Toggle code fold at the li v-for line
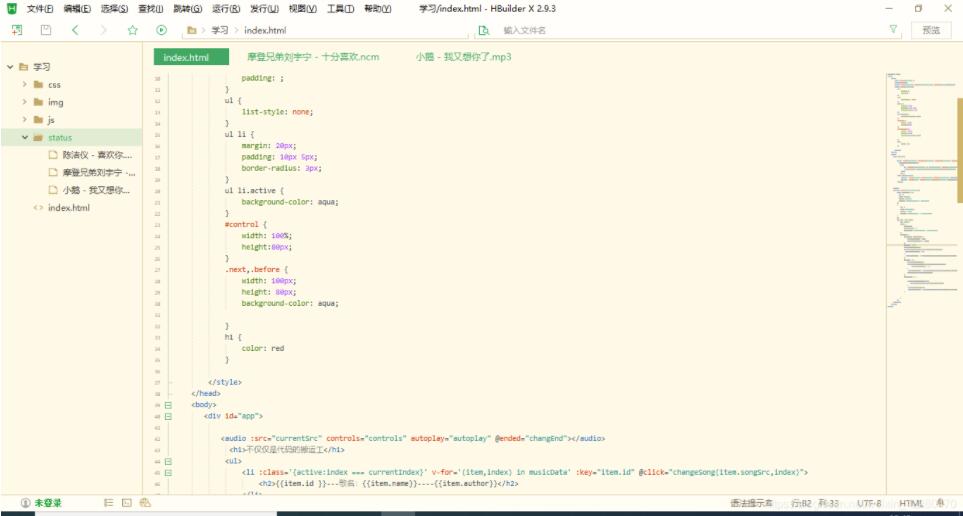This screenshot has height=516, width=963. pos(168,473)
